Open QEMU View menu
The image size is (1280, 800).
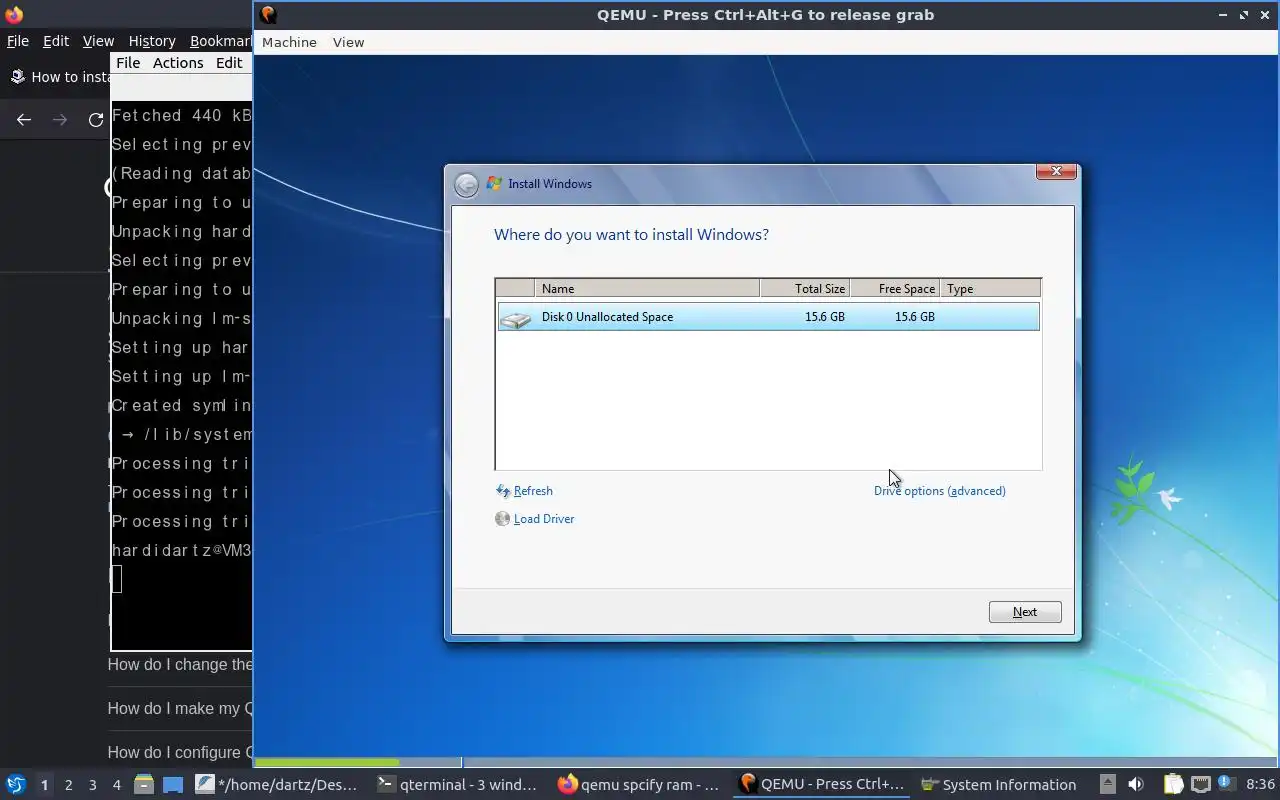pos(348,42)
